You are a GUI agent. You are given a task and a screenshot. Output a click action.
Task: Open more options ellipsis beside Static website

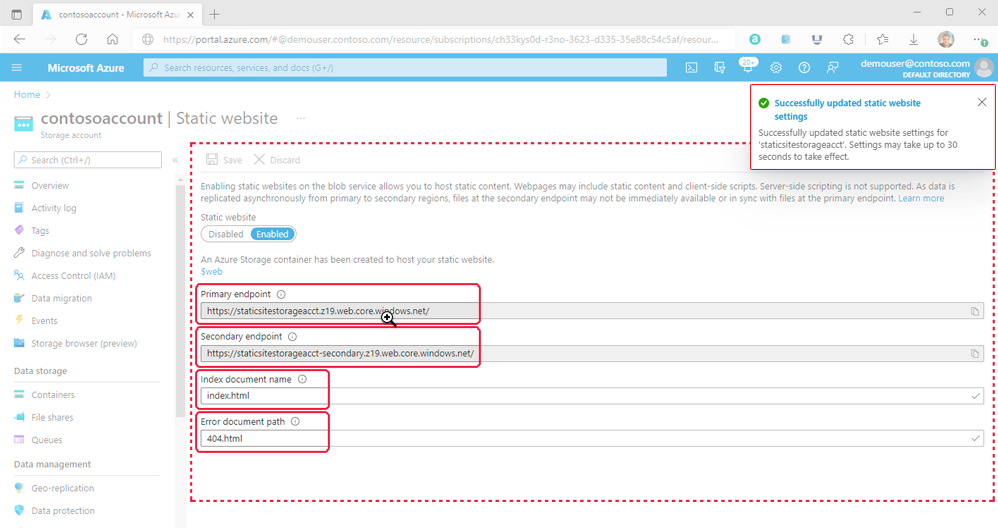[301, 118]
